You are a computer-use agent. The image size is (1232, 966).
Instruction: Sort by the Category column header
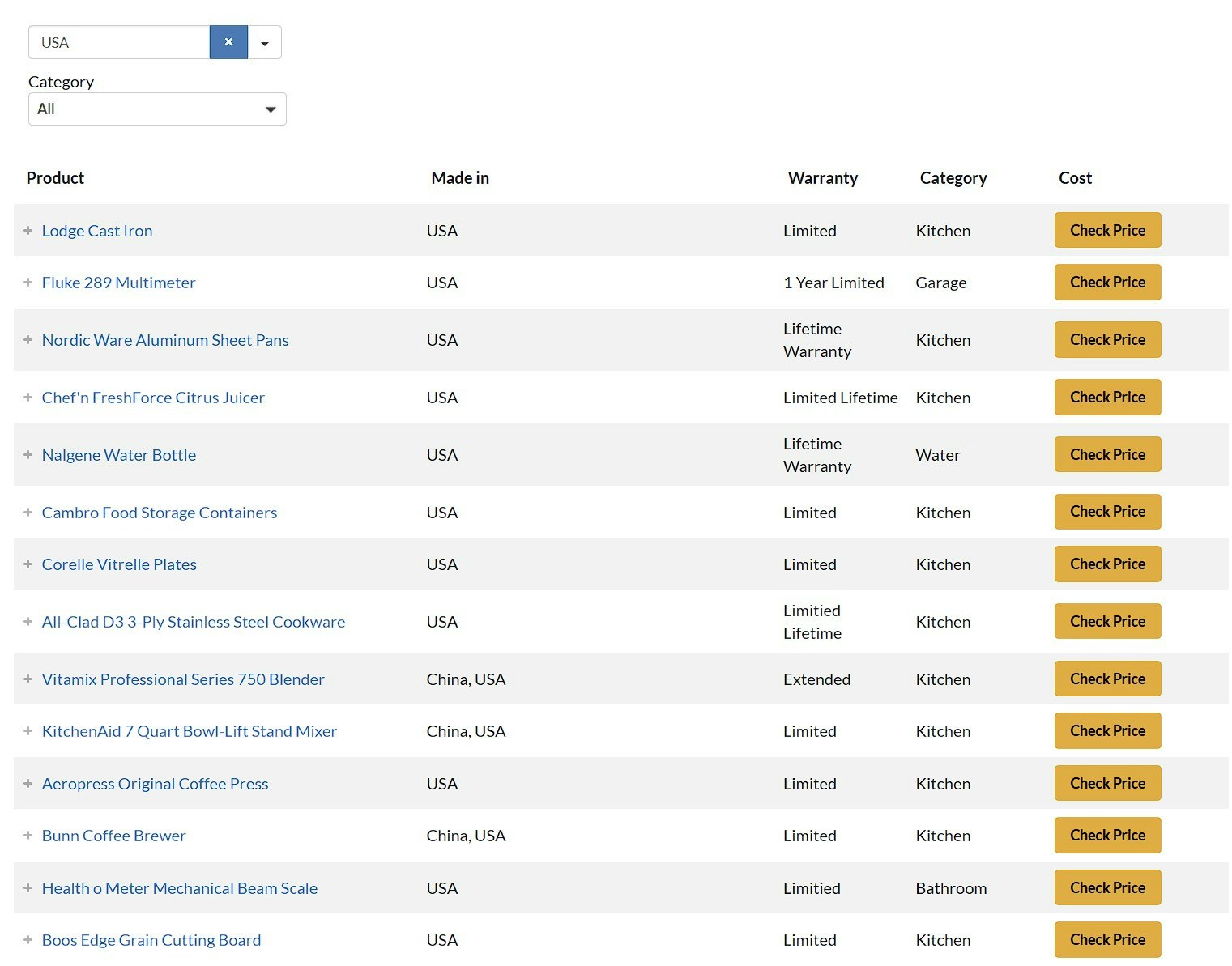tap(953, 178)
